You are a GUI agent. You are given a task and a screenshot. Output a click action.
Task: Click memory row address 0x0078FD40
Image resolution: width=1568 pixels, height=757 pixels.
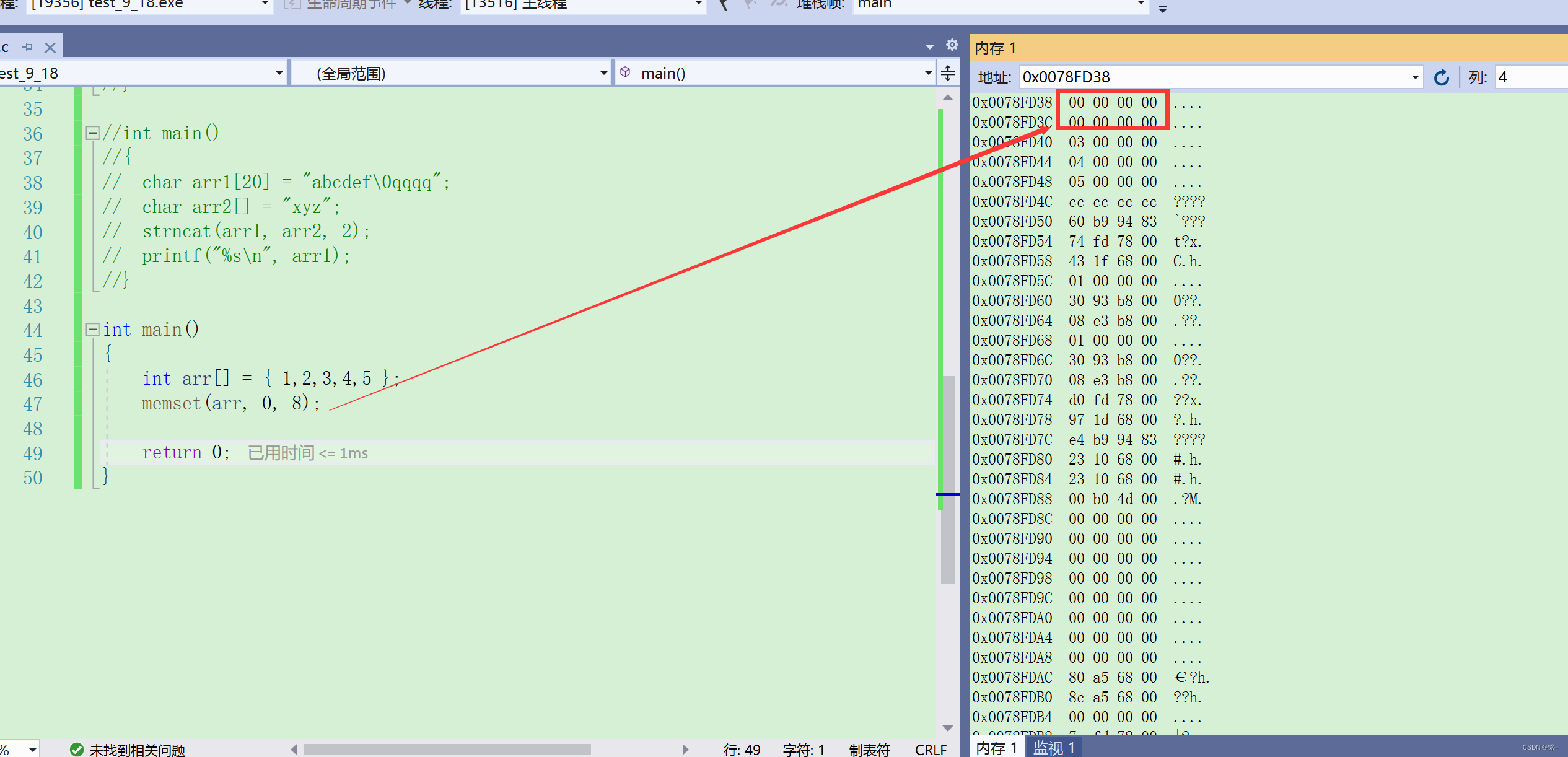pyautogui.click(x=1012, y=142)
